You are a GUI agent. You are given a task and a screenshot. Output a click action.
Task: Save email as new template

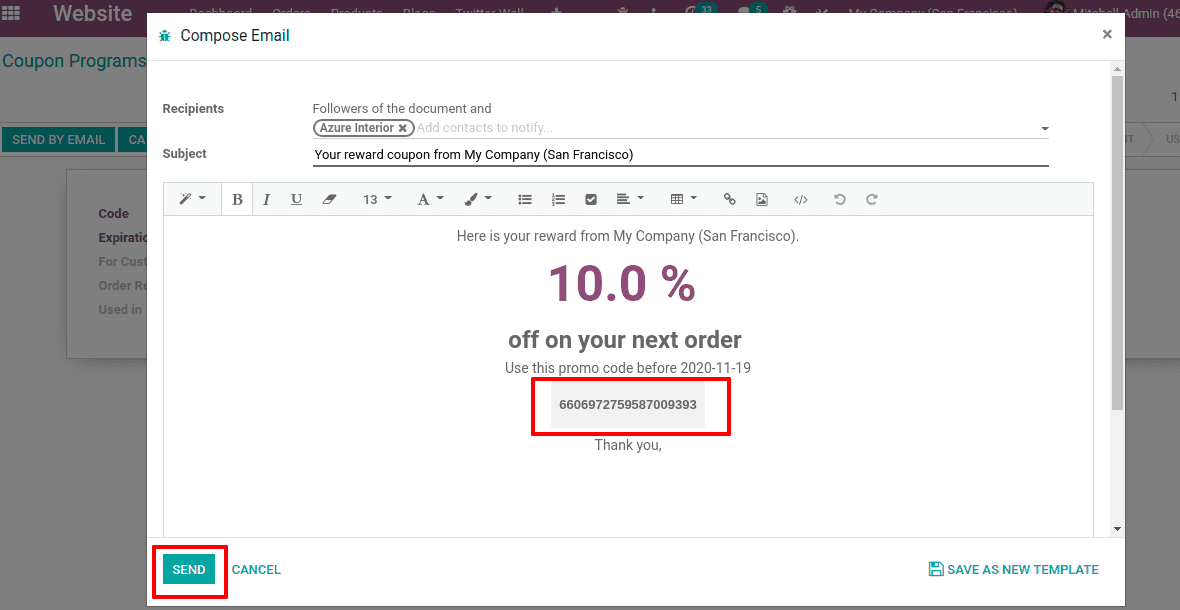pos(1014,569)
